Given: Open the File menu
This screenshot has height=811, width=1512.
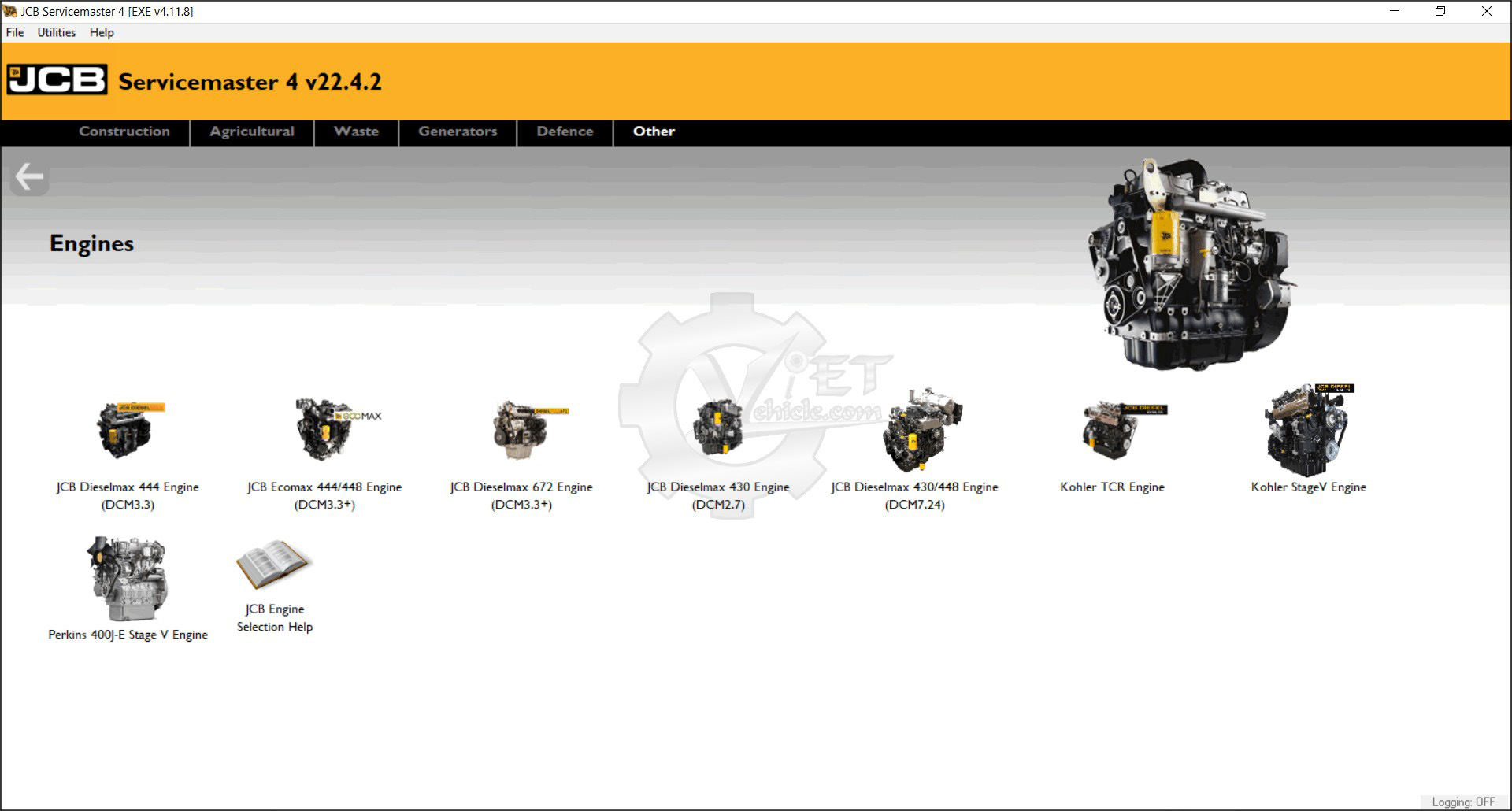Looking at the screenshot, I should [15, 32].
